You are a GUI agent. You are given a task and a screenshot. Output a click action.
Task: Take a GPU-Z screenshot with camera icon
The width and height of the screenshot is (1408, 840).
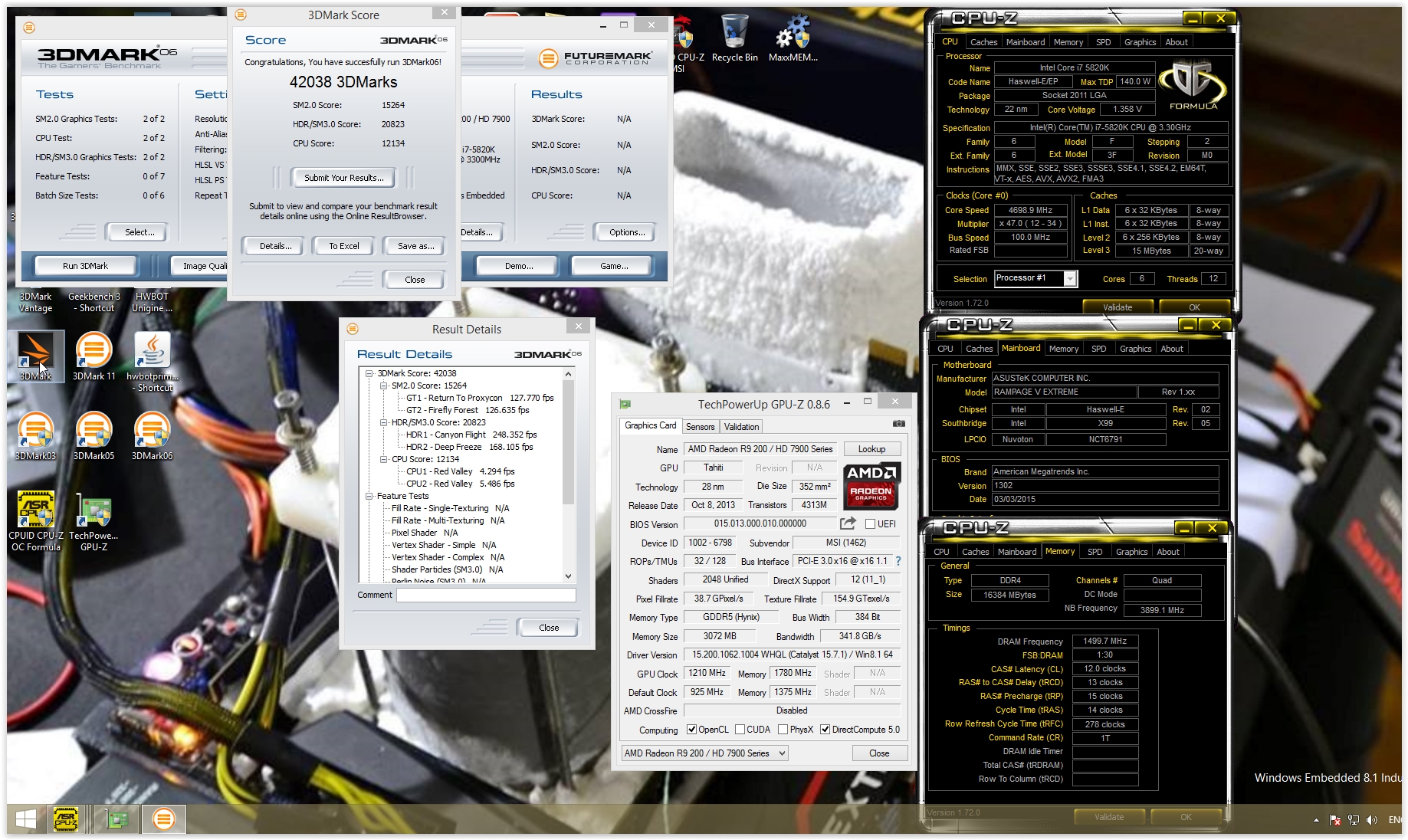(x=899, y=424)
